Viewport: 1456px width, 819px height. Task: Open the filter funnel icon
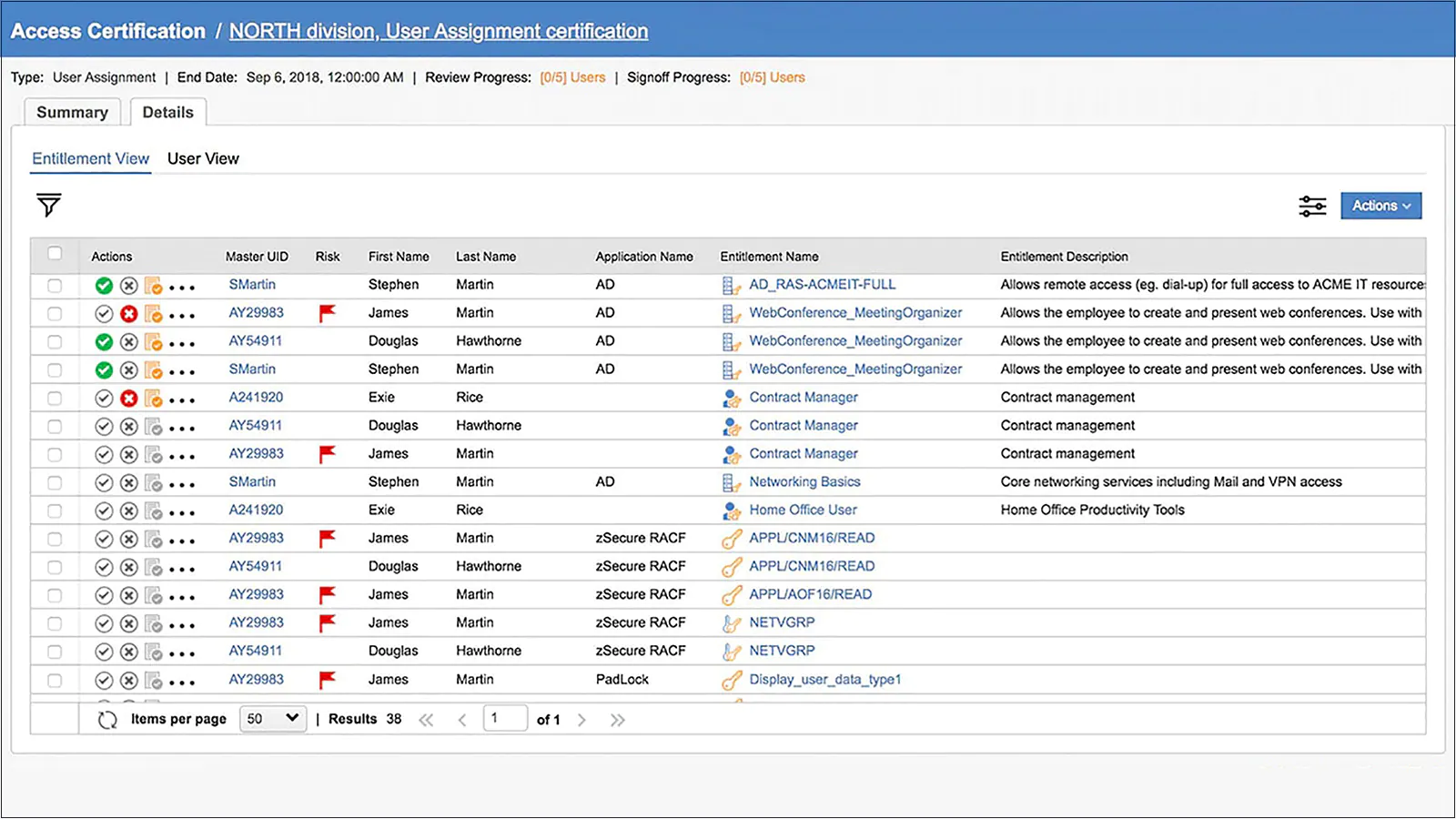pyautogui.click(x=47, y=206)
